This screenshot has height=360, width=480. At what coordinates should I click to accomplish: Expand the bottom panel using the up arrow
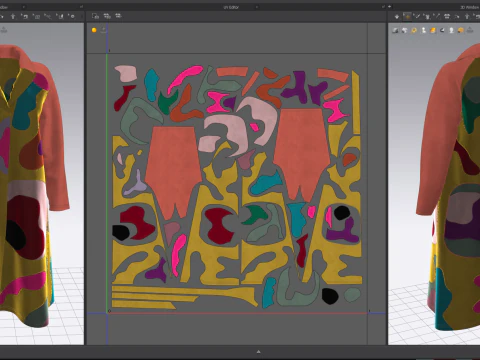click(x=258, y=351)
